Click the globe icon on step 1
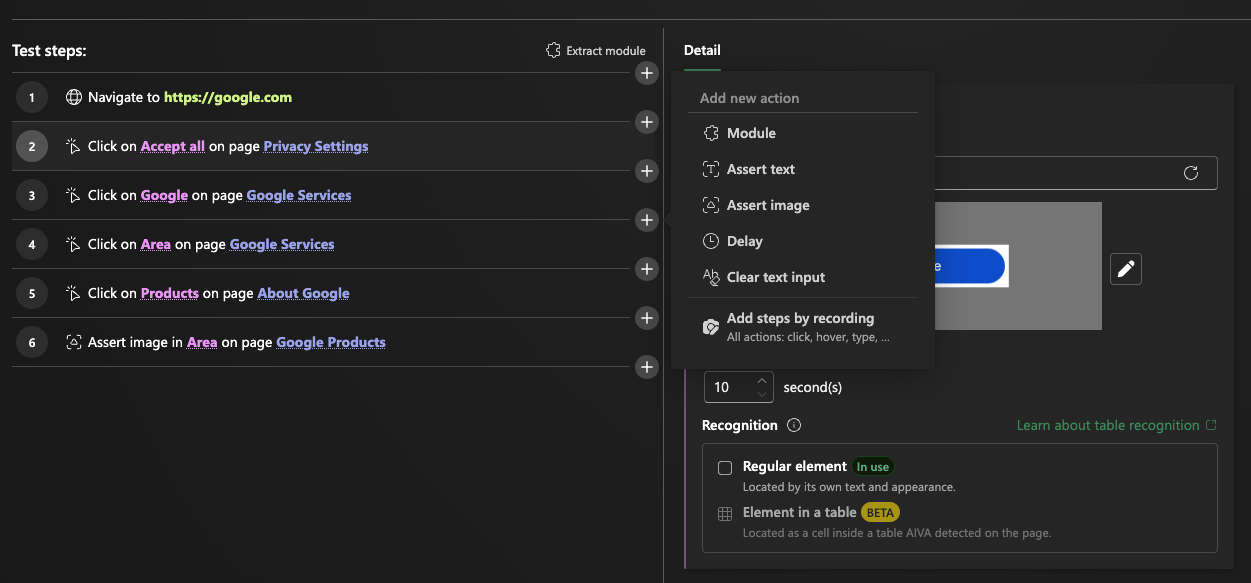Screen dimensions: 1251x583 tap(73, 97)
